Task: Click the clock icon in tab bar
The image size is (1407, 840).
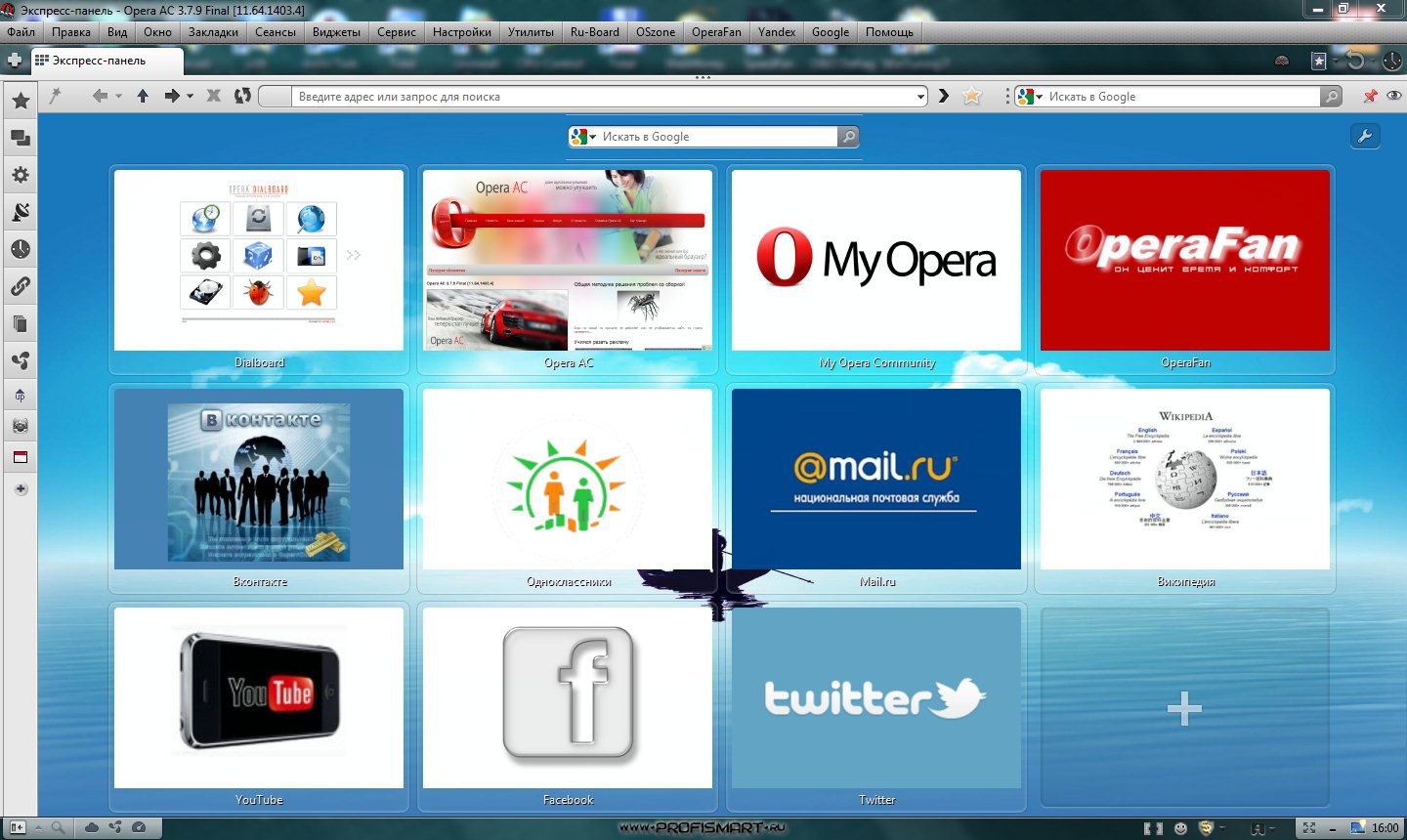Action: click(1391, 61)
